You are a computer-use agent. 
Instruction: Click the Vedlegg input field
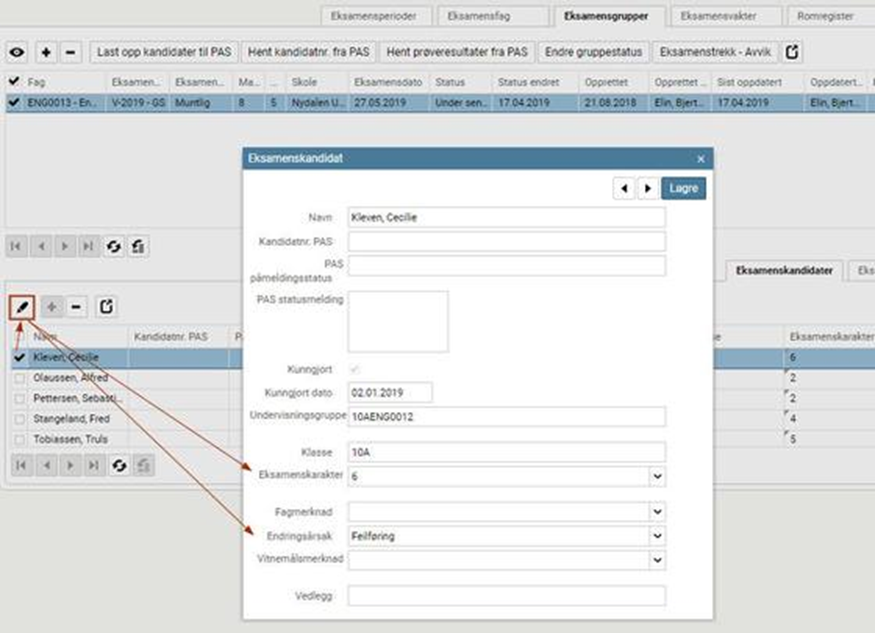[x=506, y=596]
